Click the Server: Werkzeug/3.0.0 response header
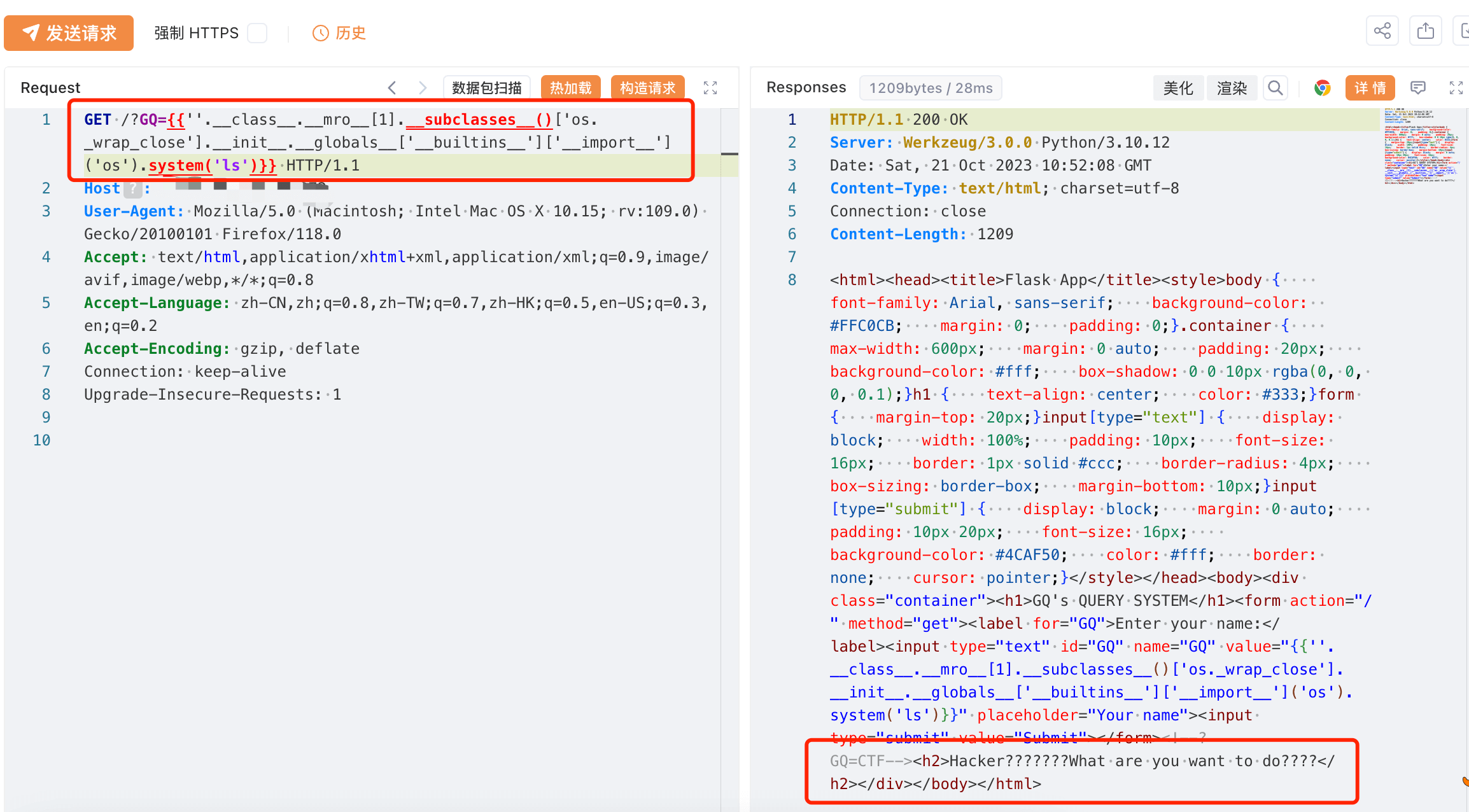 tap(999, 143)
